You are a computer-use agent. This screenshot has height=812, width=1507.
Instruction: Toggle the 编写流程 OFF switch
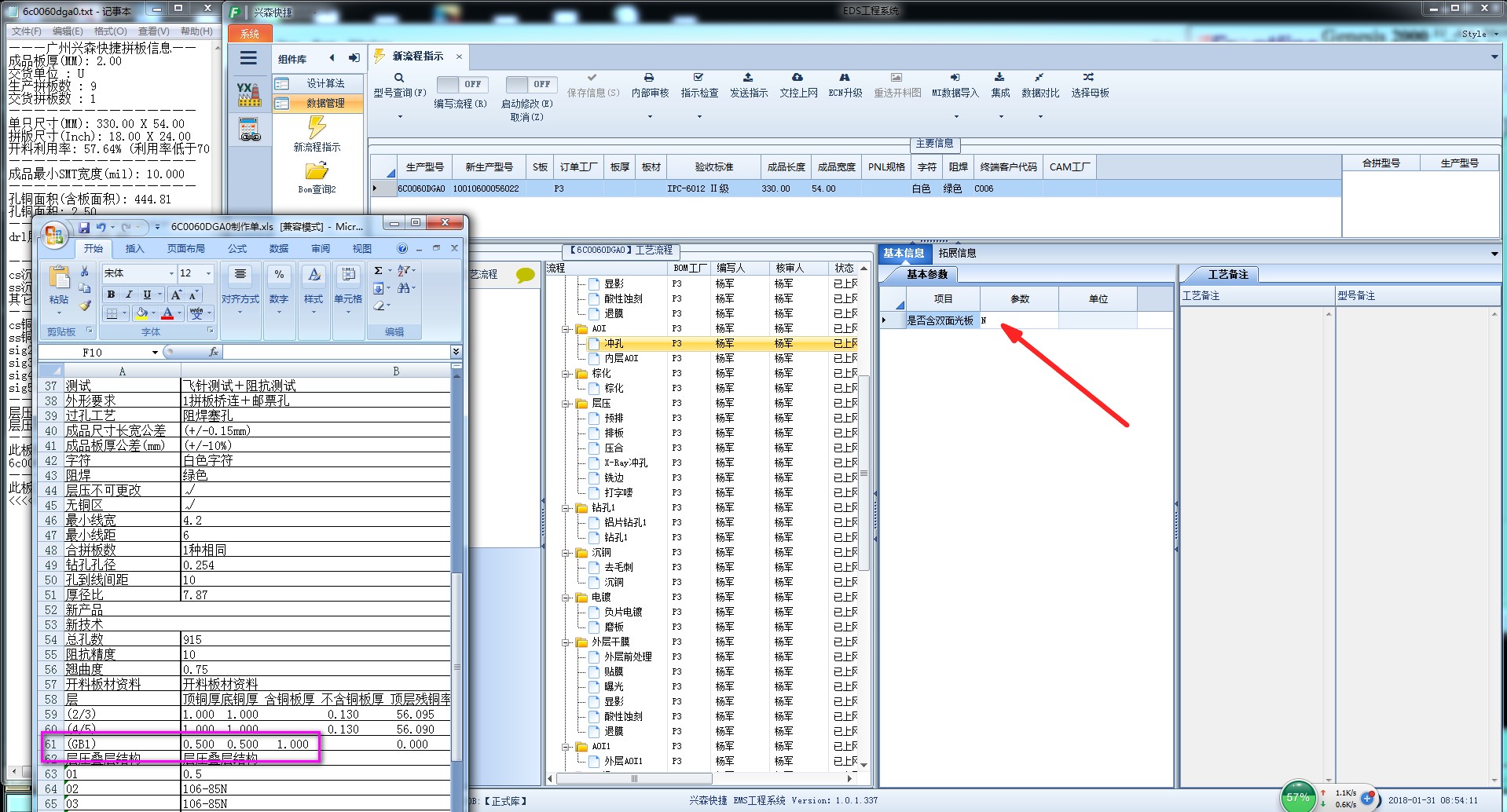click(x=462, y=84)
